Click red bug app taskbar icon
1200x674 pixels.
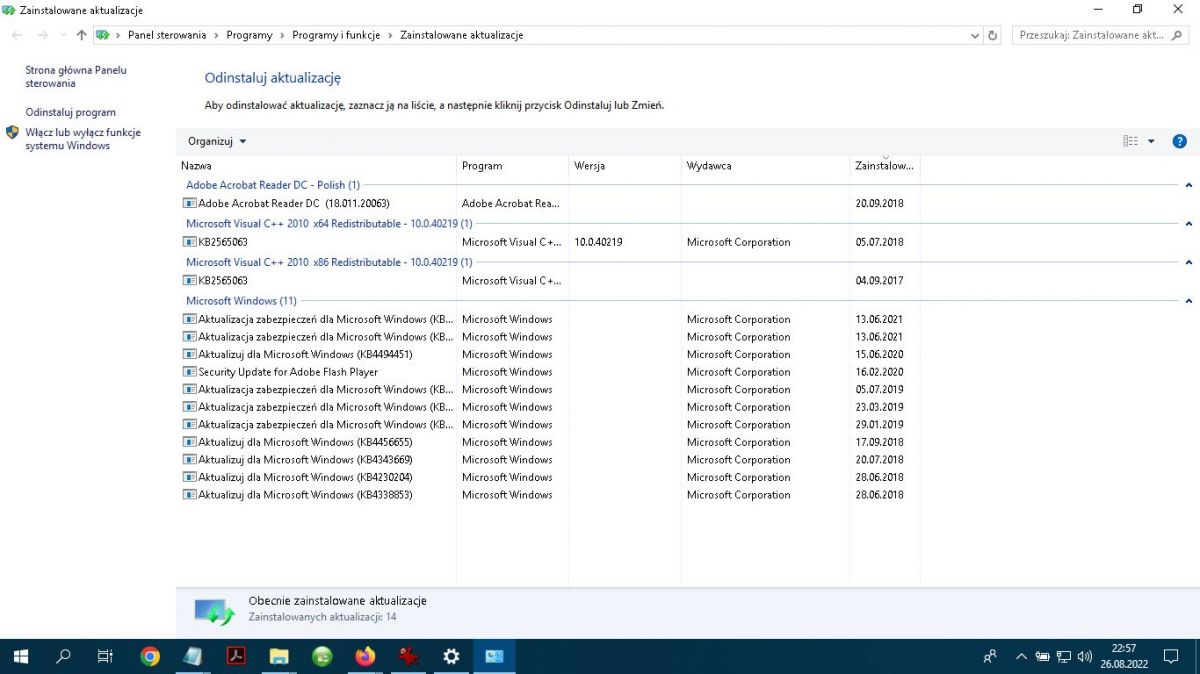pos(408,657)
